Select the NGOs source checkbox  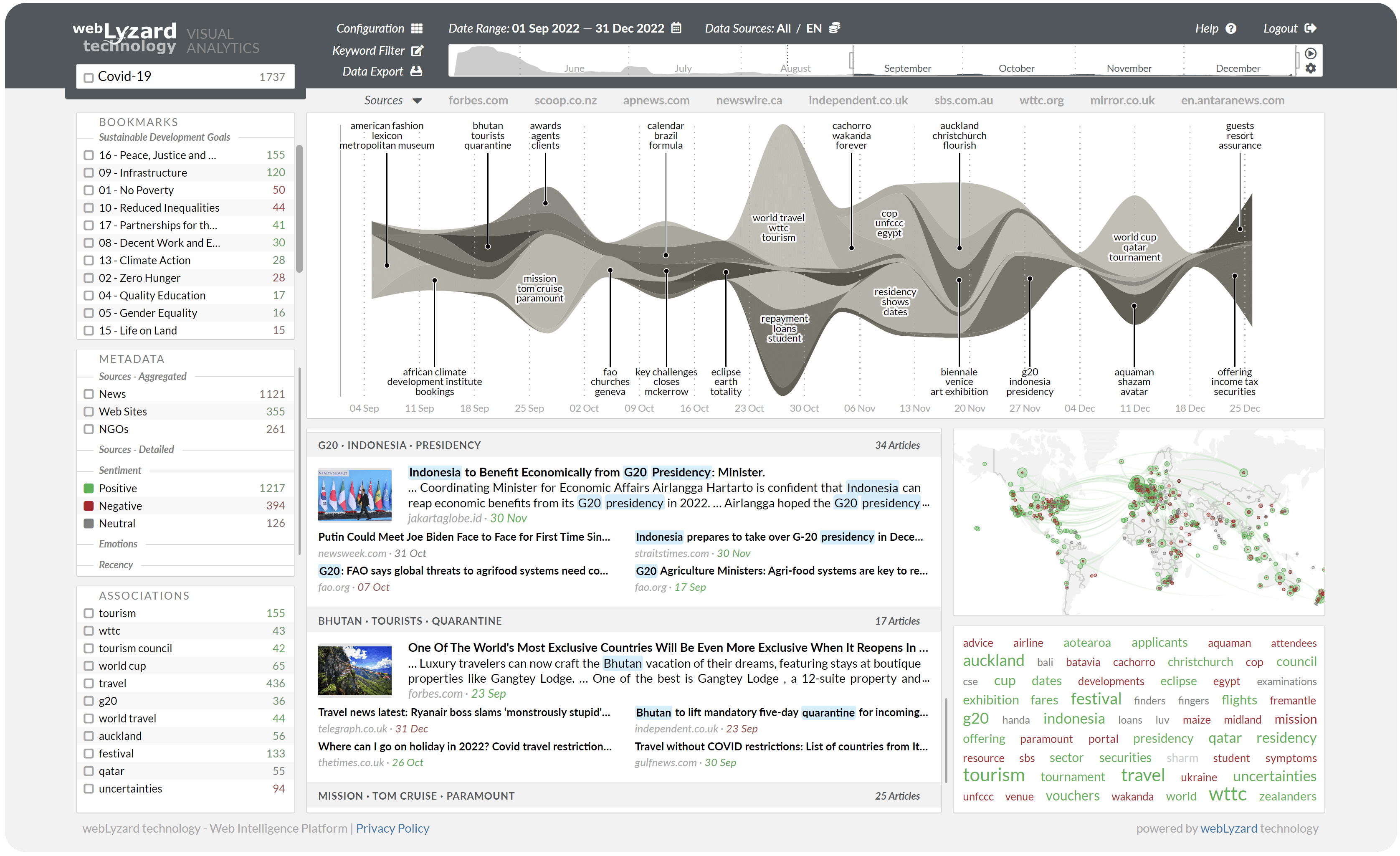(x=89, y=429)
